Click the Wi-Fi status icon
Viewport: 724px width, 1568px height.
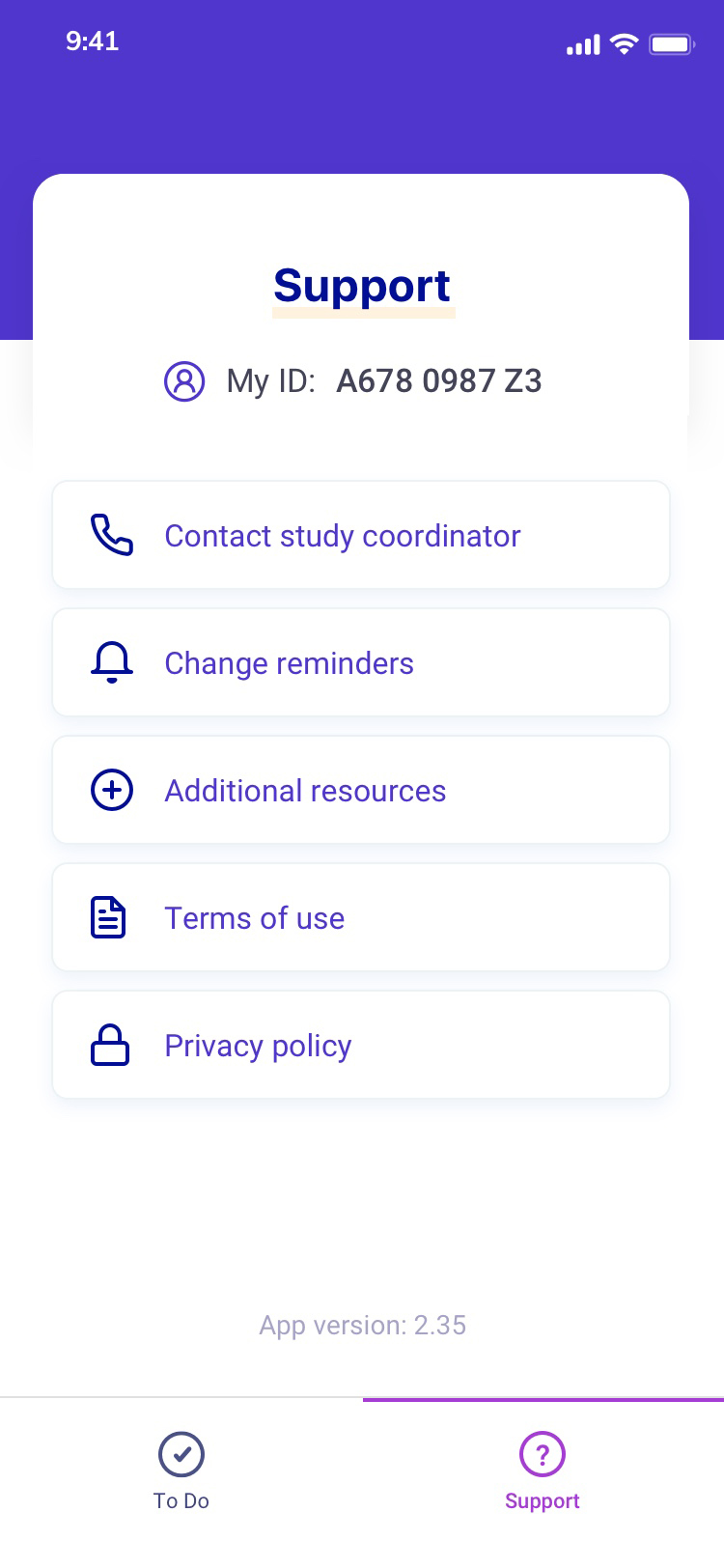tap(625, 44)
